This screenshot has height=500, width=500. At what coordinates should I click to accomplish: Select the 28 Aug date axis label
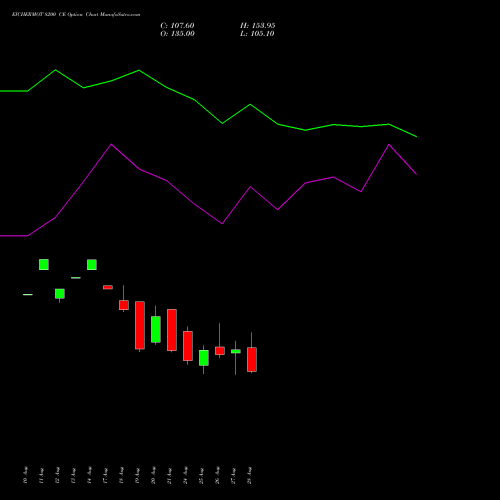250,475
